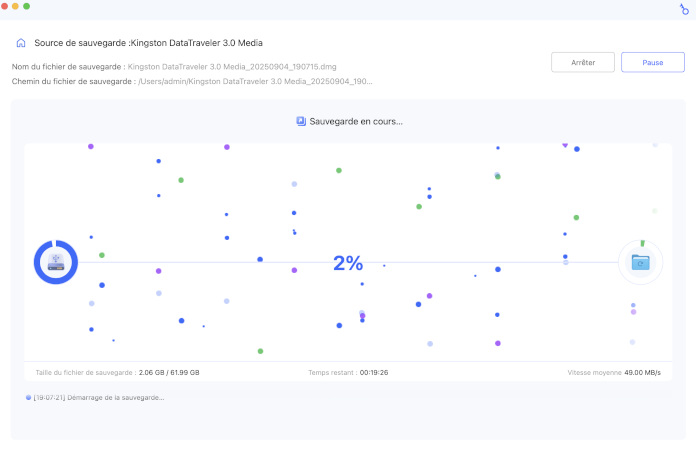This screenshot has height=450, width=696.
Task: Click the key icon in top-right corner
Action: pos(684,8)
